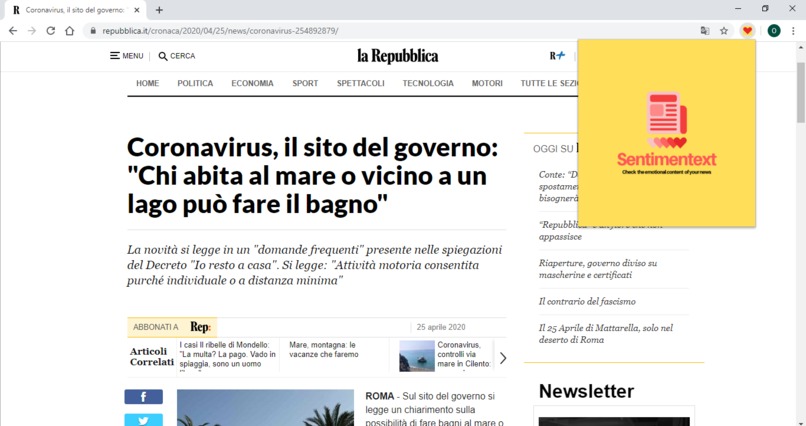Click the Cilento sea thumbnail image
The height and width of the screenshot is (426, 806).
(x=417, y=356)
